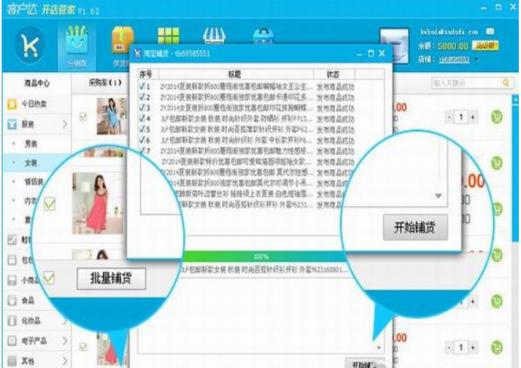521x368 pixels.
Task: Switch to the 商品中心 tab
Action: pos(37,83)
